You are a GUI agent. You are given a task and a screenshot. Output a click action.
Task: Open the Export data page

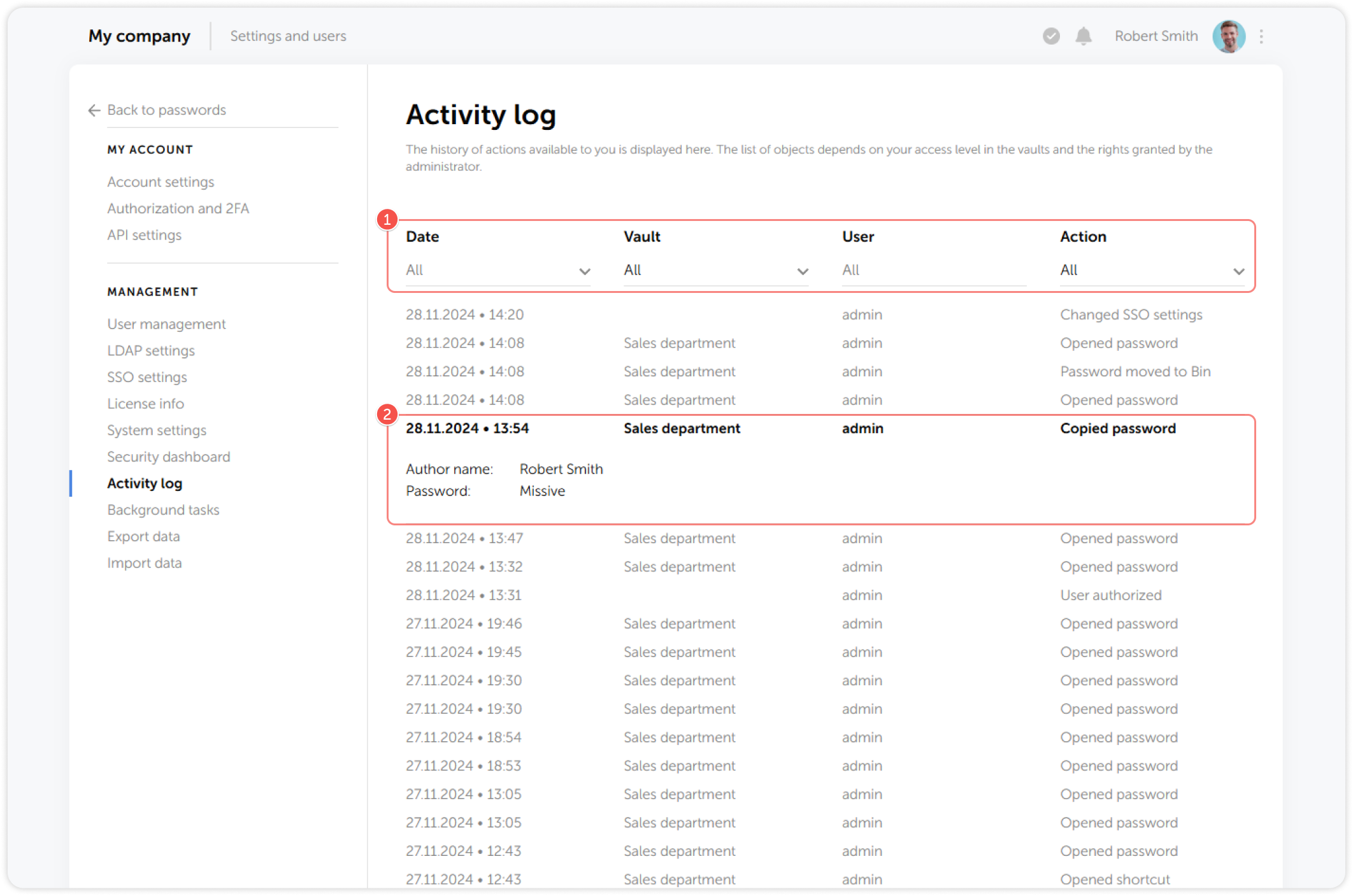pyautogui.click(x=143, y=536)
